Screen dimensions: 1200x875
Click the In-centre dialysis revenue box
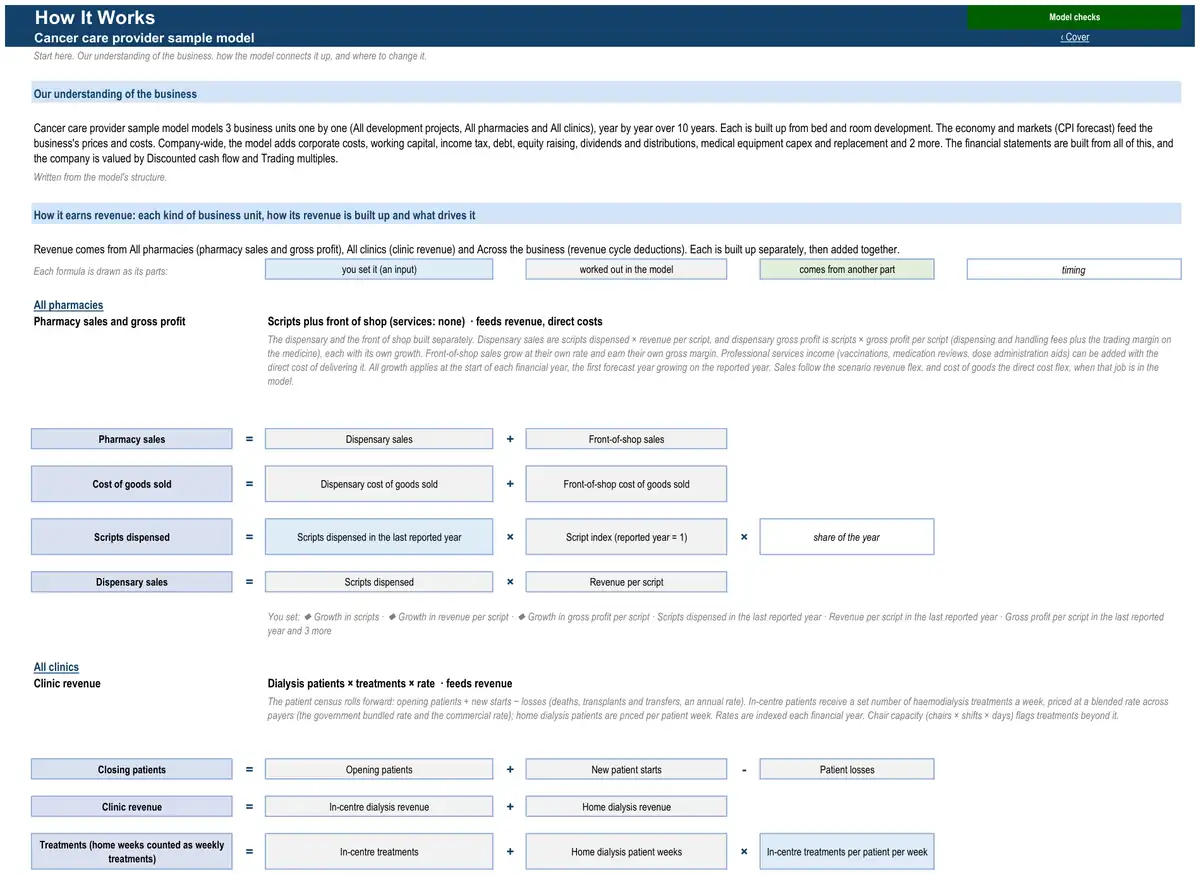(379, 807)
